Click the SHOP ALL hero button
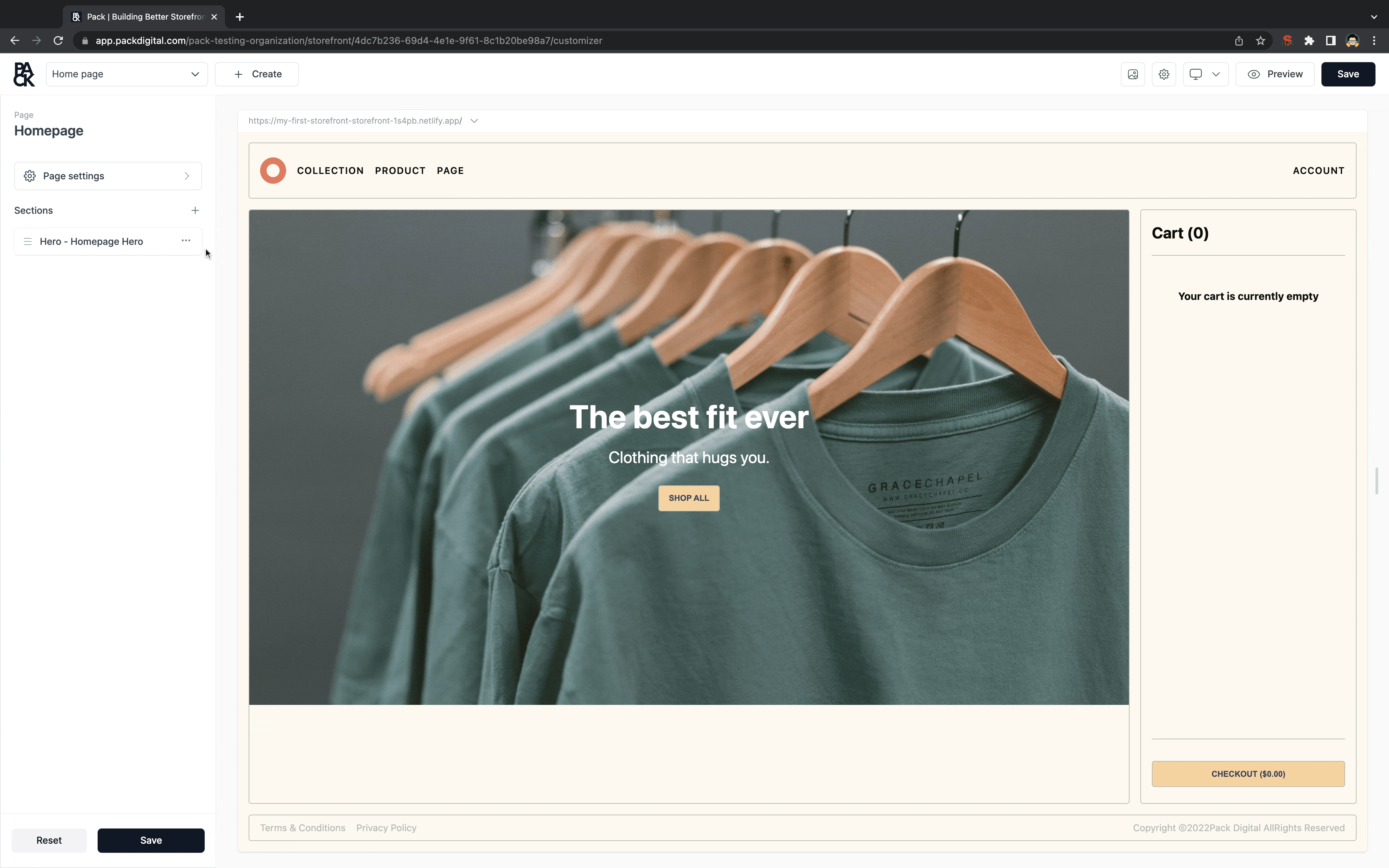The width and height of the screenshot is (1389, 868). click(689, 498)
